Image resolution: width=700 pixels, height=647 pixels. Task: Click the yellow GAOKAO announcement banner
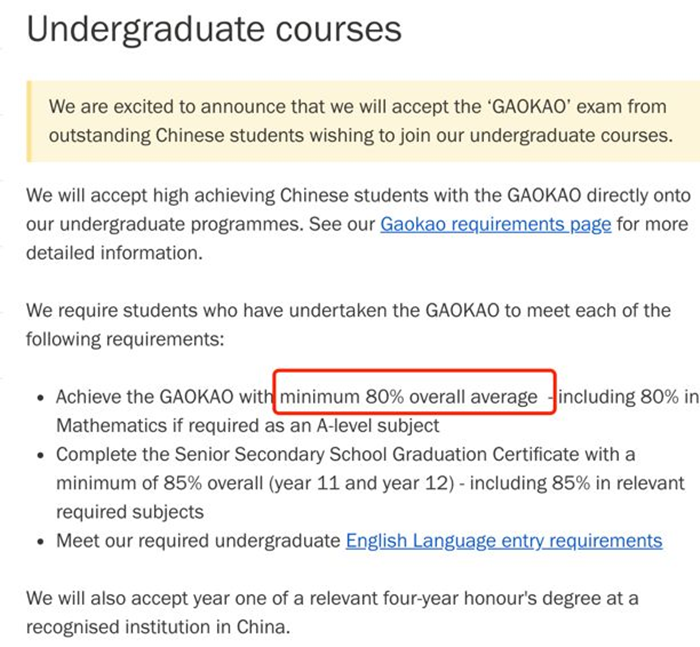tap(363, 121)
